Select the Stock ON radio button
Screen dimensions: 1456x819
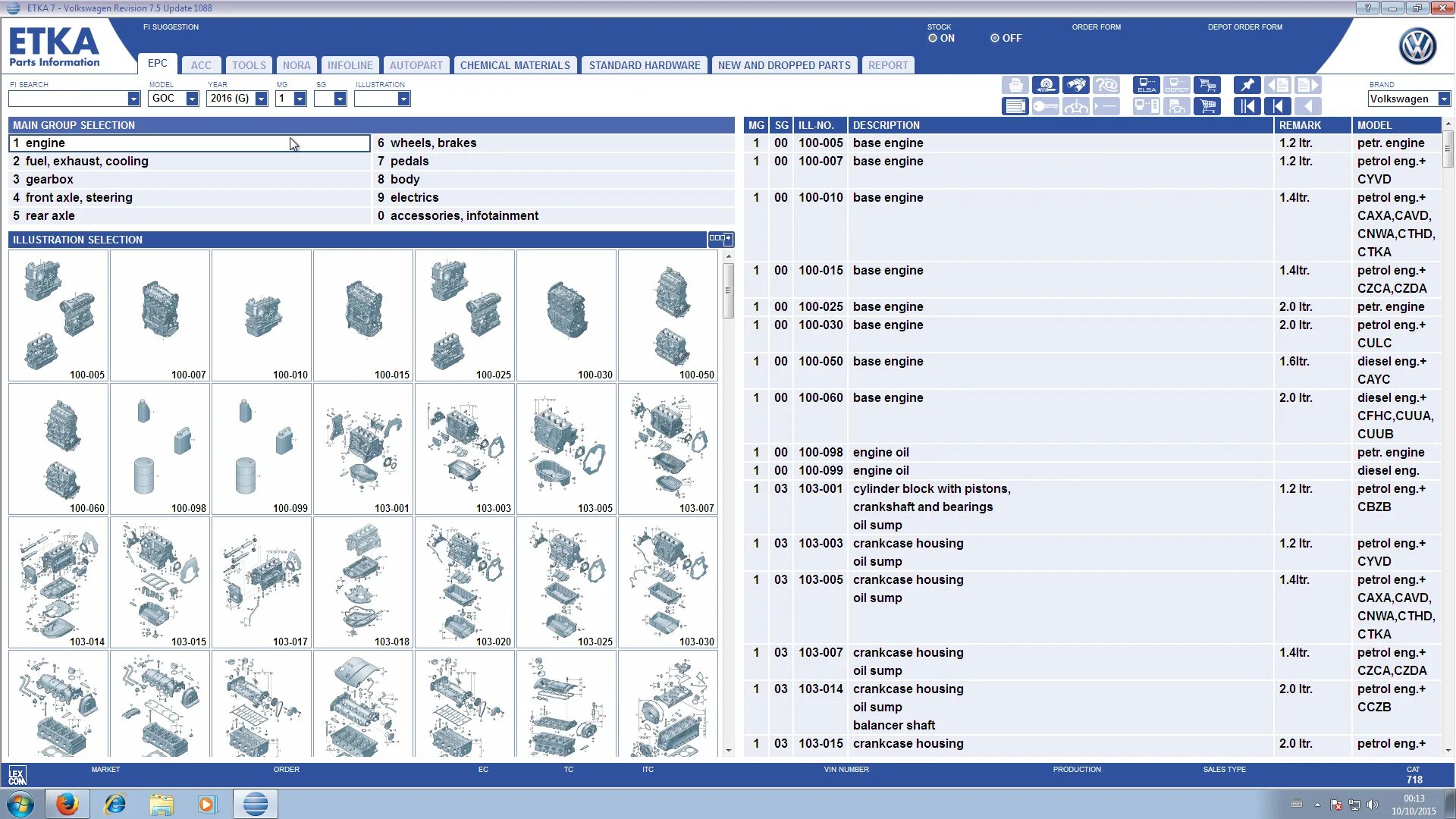point(933,38)
